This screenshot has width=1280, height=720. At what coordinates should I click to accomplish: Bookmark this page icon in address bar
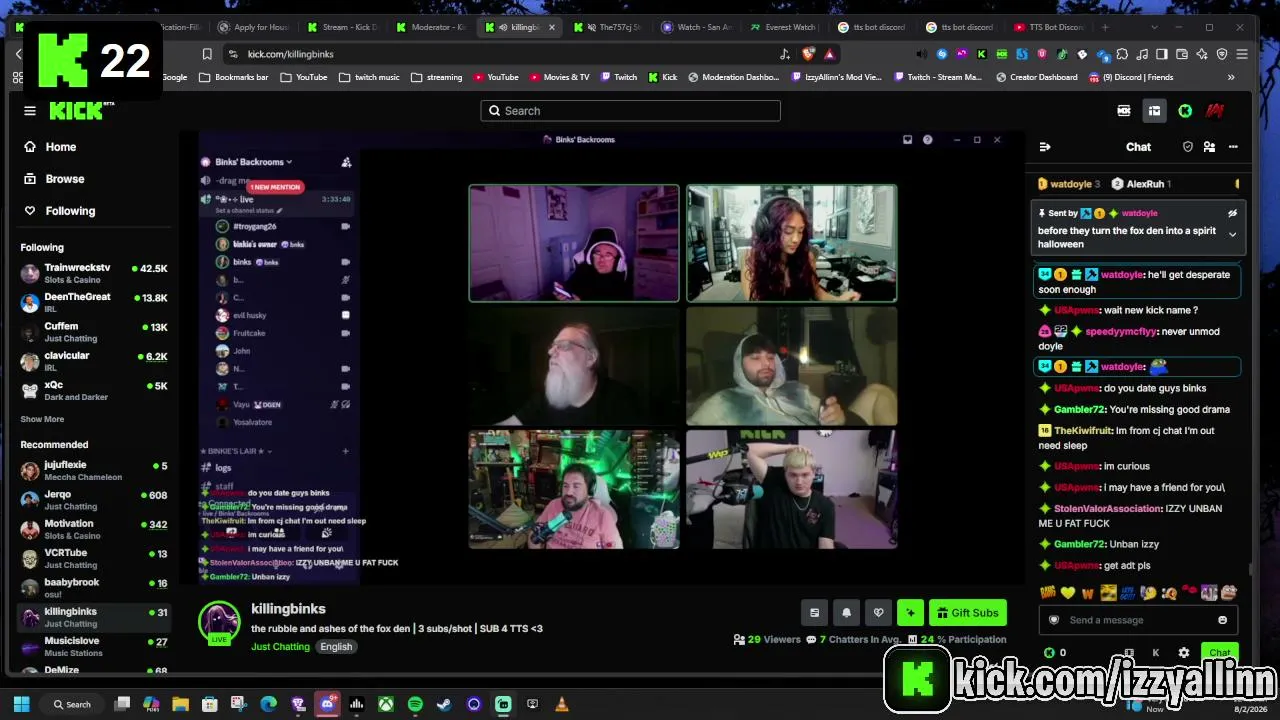coord(207,54)
